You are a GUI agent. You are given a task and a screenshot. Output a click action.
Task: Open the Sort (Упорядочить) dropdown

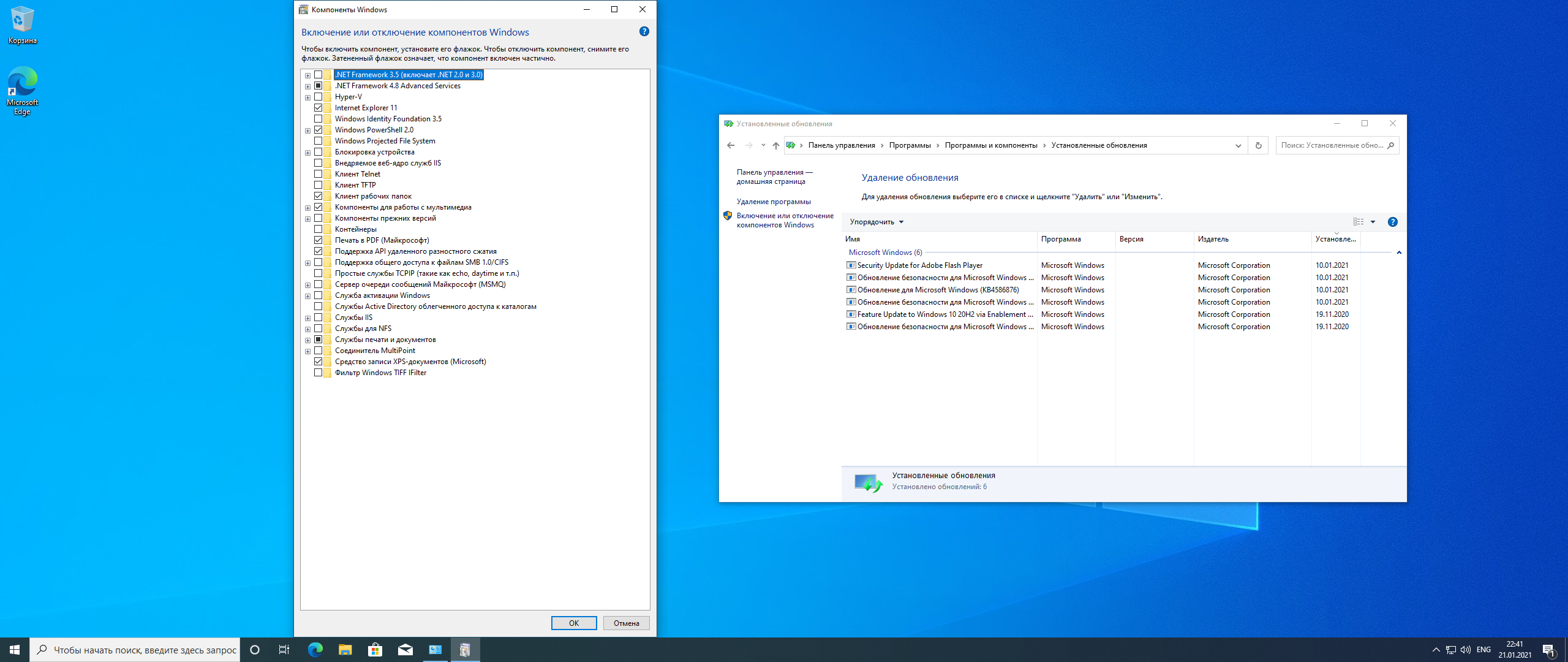coord(876,222)
